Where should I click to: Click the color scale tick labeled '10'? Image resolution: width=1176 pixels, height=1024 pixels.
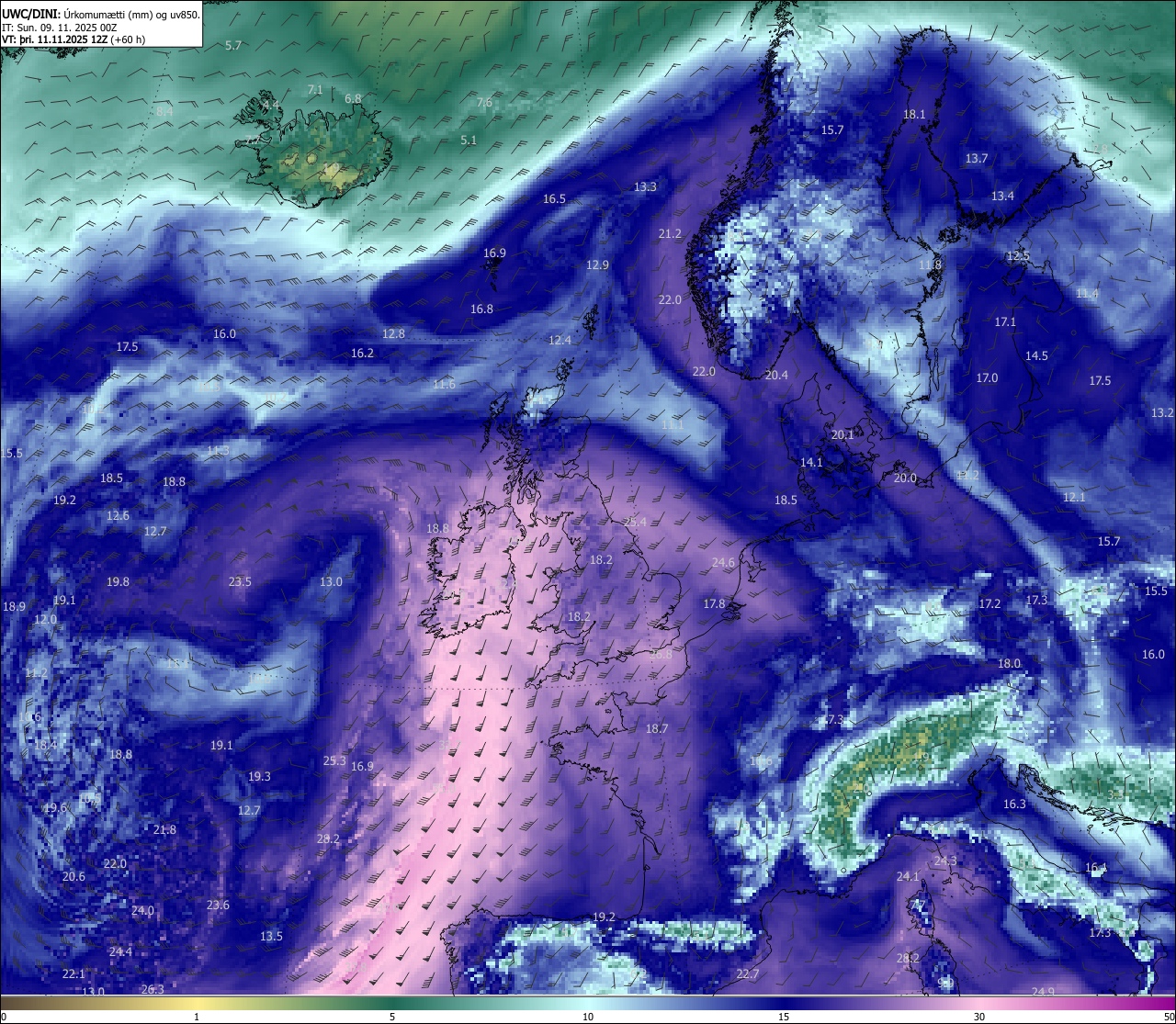click(x=588, y=1017)
